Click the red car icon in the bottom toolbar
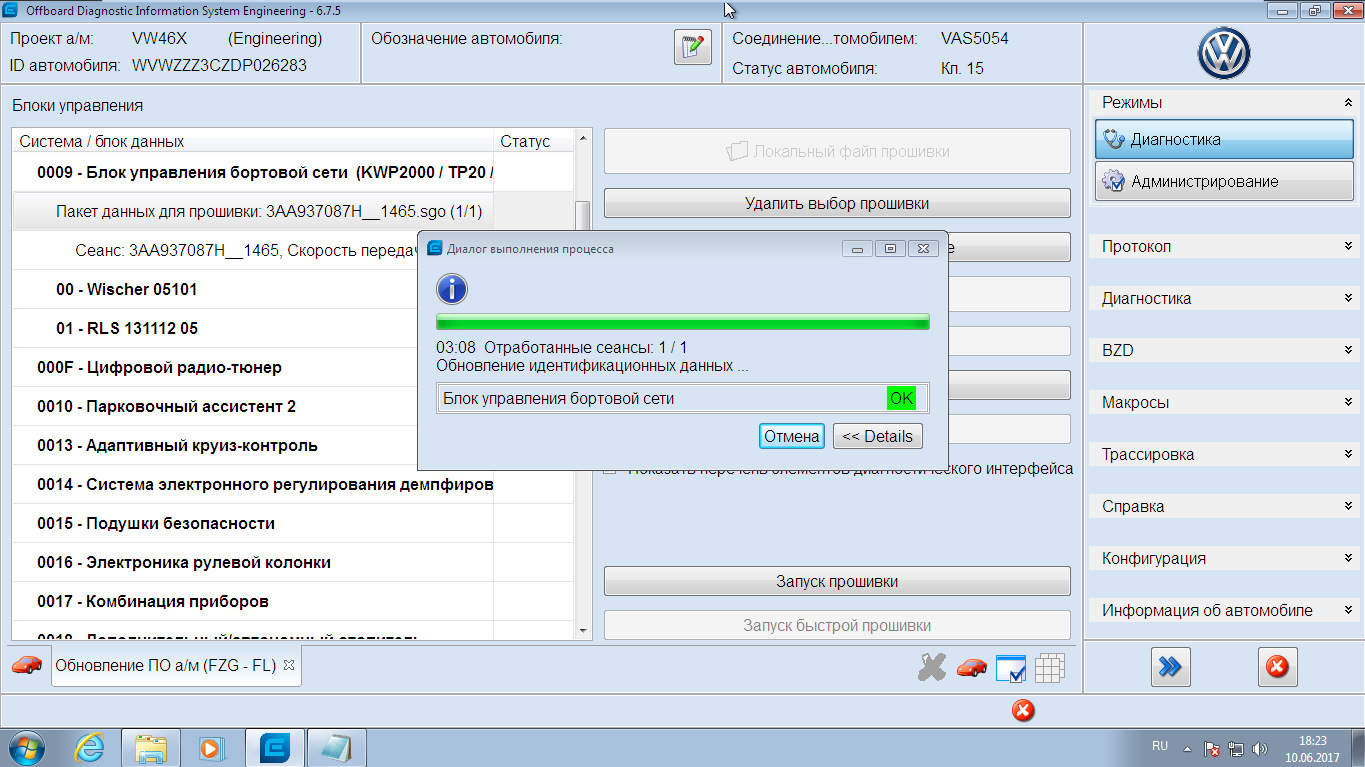Screen dimensions: 1365x767 click(x=971, y=667)
